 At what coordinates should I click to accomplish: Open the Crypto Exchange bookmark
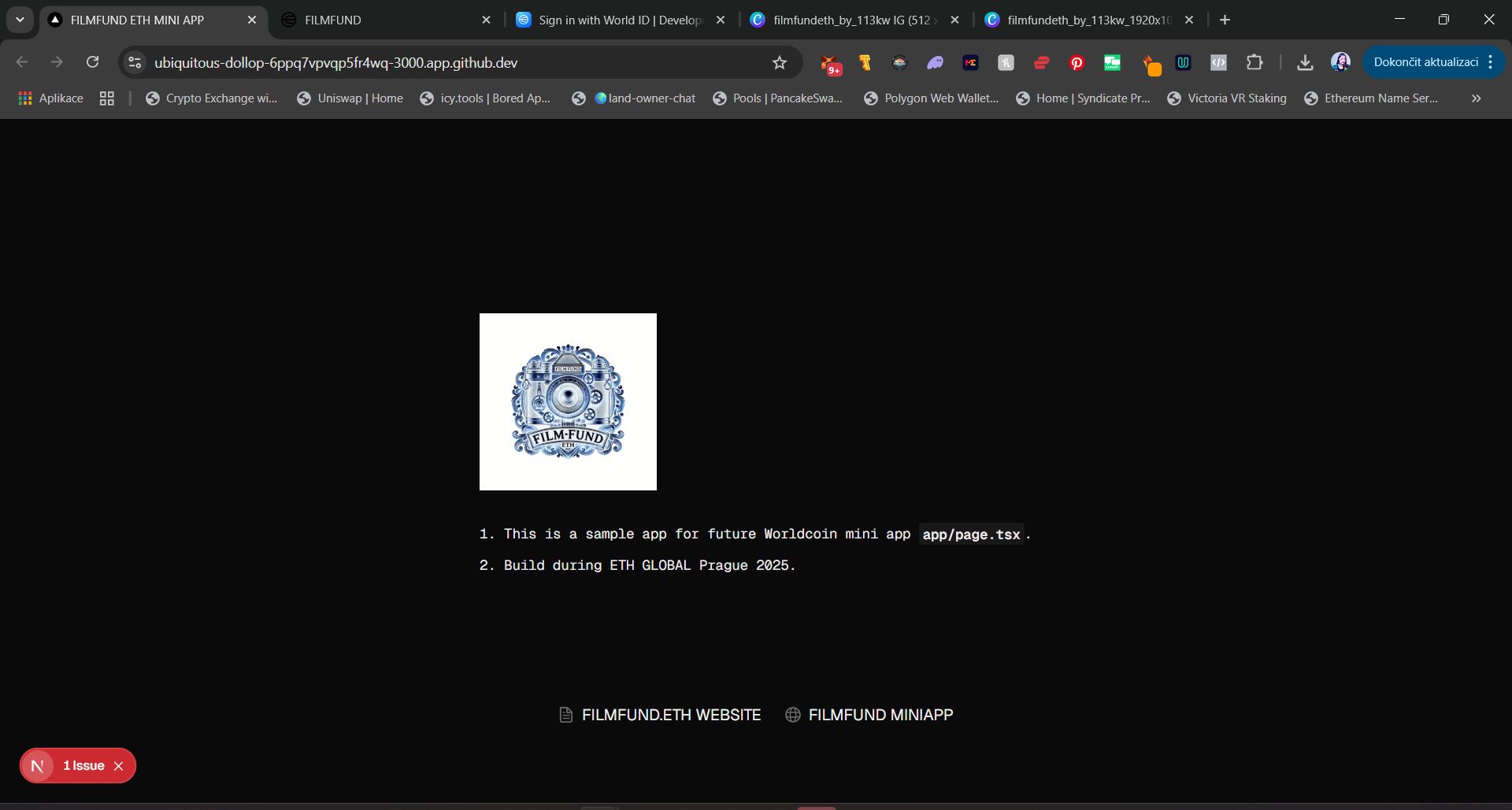pos(212,98)
